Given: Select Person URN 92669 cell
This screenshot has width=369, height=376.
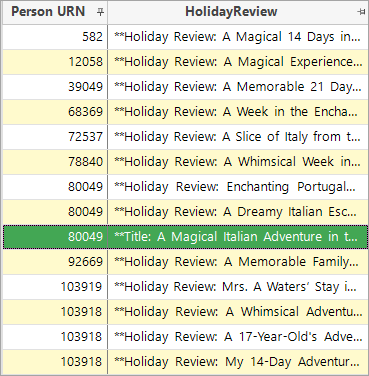Looking at the screenshot, I should point(55,262).
